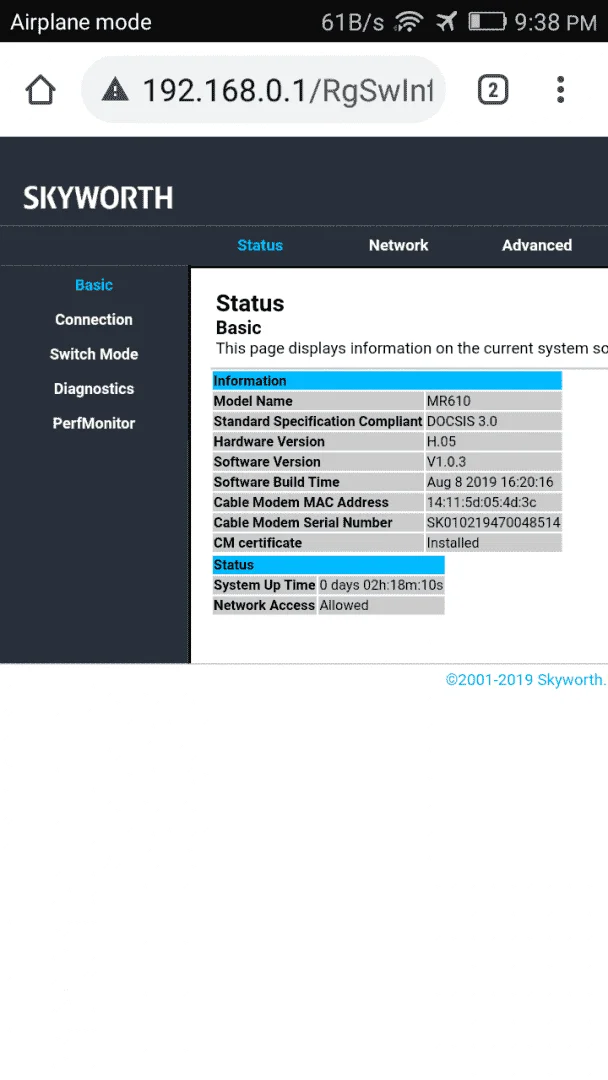This screenshot has width=608, height=1080.
Task: Tap the battery status icon
Action: point(488,21)
